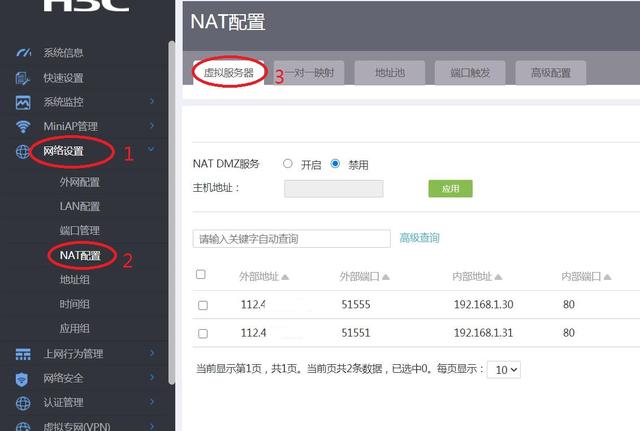Open 快速设置 menu label
Screen dimensions: 640x431
click(63, 78)
